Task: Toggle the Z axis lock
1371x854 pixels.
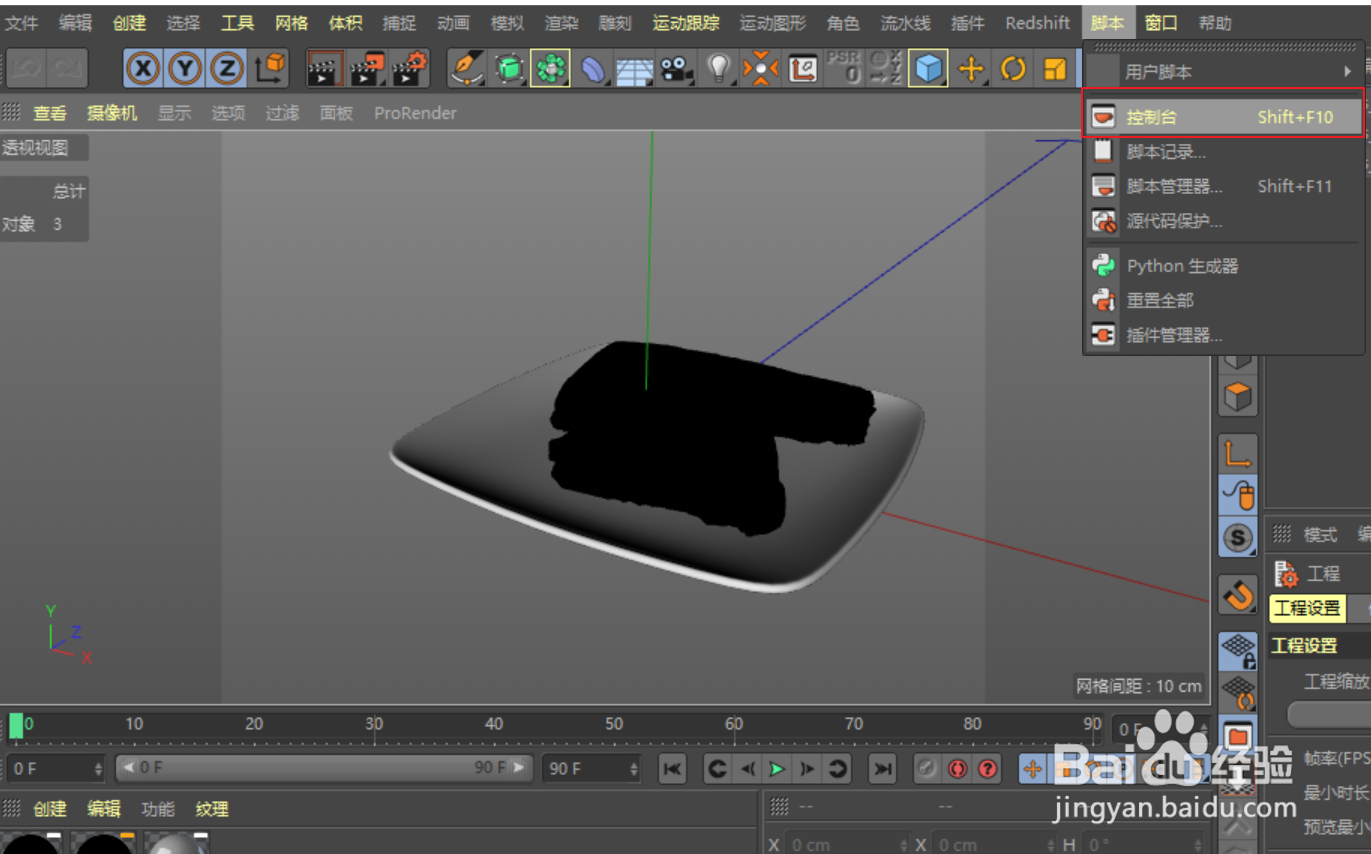Action: pyautogui.click(x=227, y=68)
